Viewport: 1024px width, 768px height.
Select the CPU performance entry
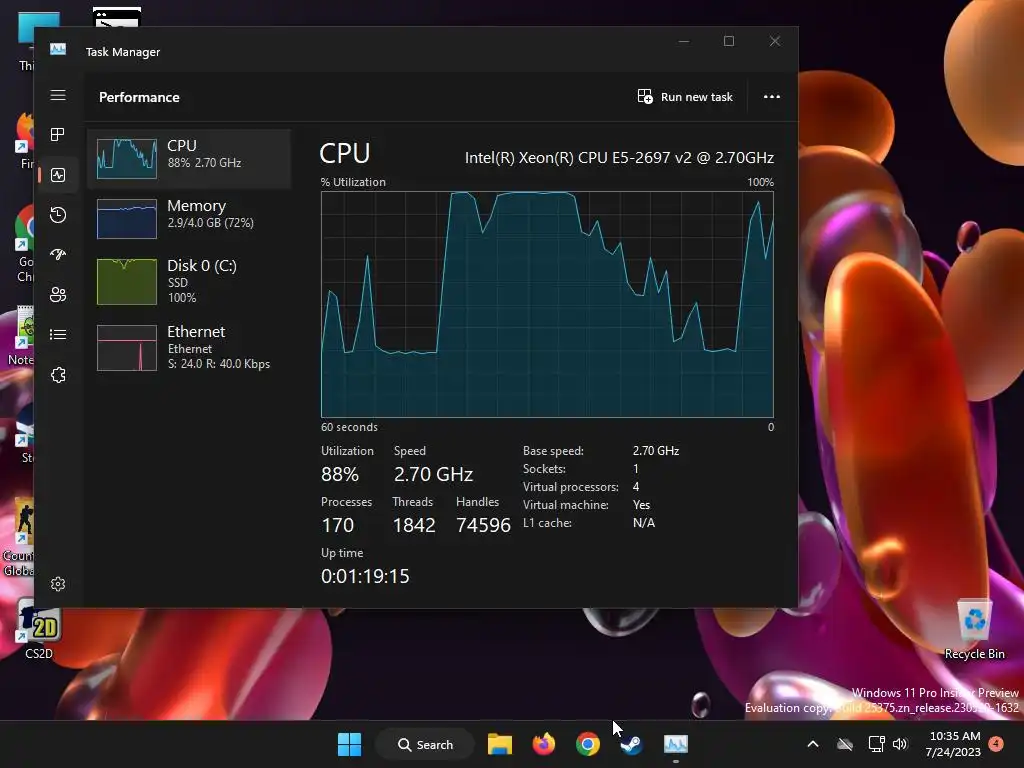(189, 159)
